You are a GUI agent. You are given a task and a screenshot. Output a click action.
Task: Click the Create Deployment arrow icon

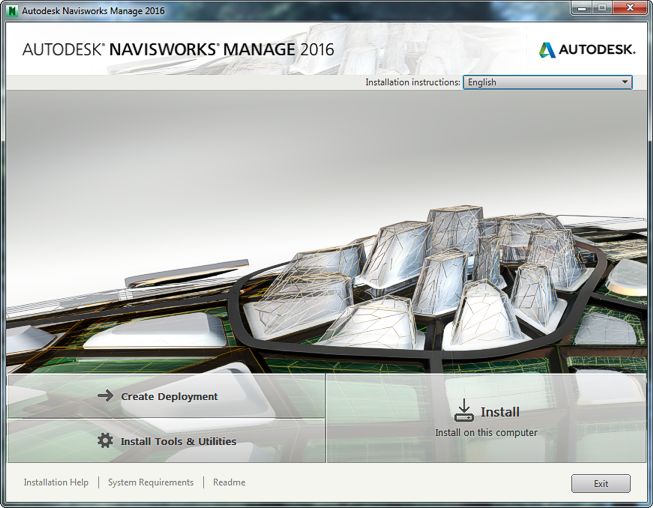(x=105, y=396)
